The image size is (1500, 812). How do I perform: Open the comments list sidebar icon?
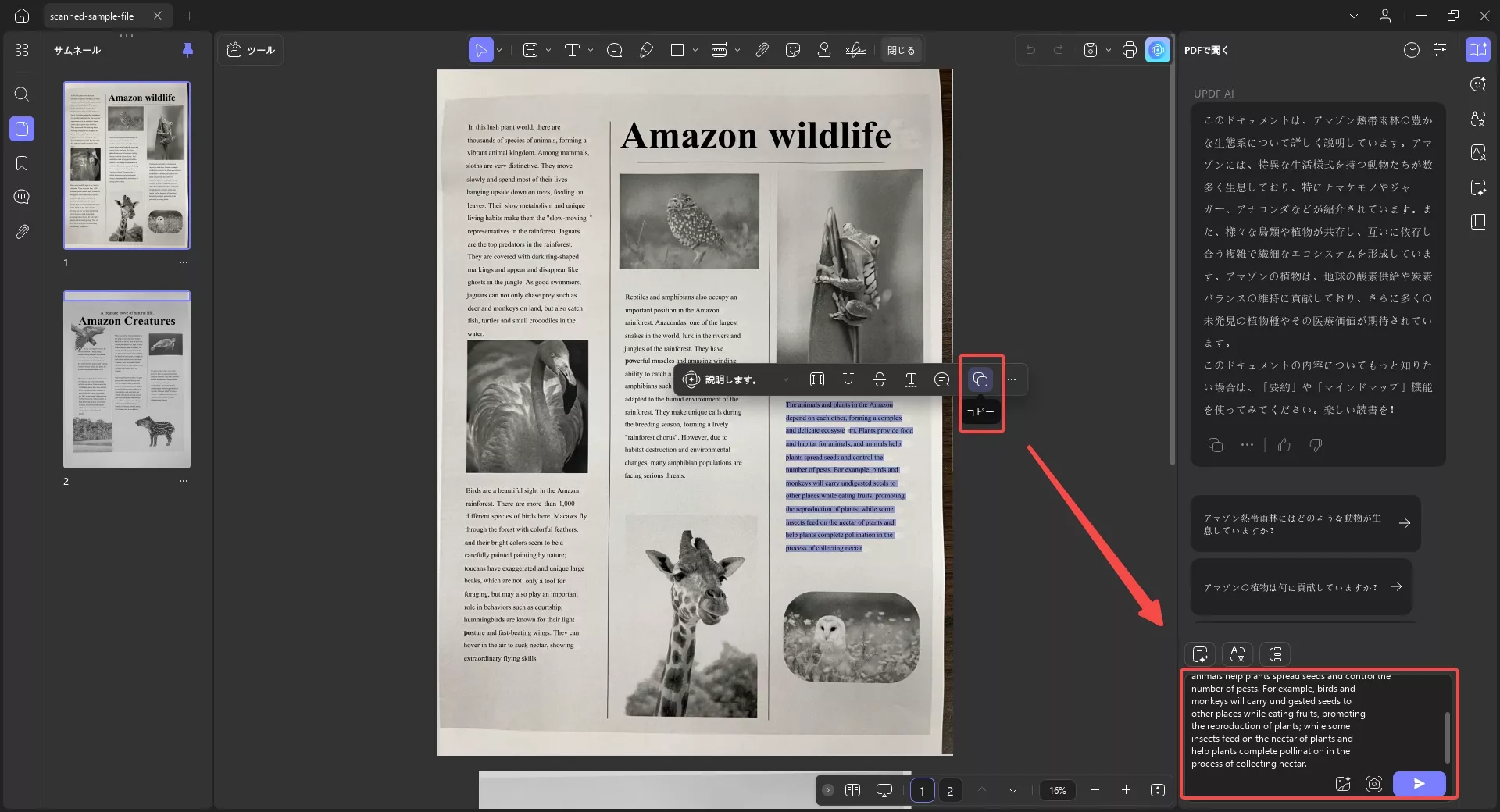pyautogui.click(x=22, y=197)
